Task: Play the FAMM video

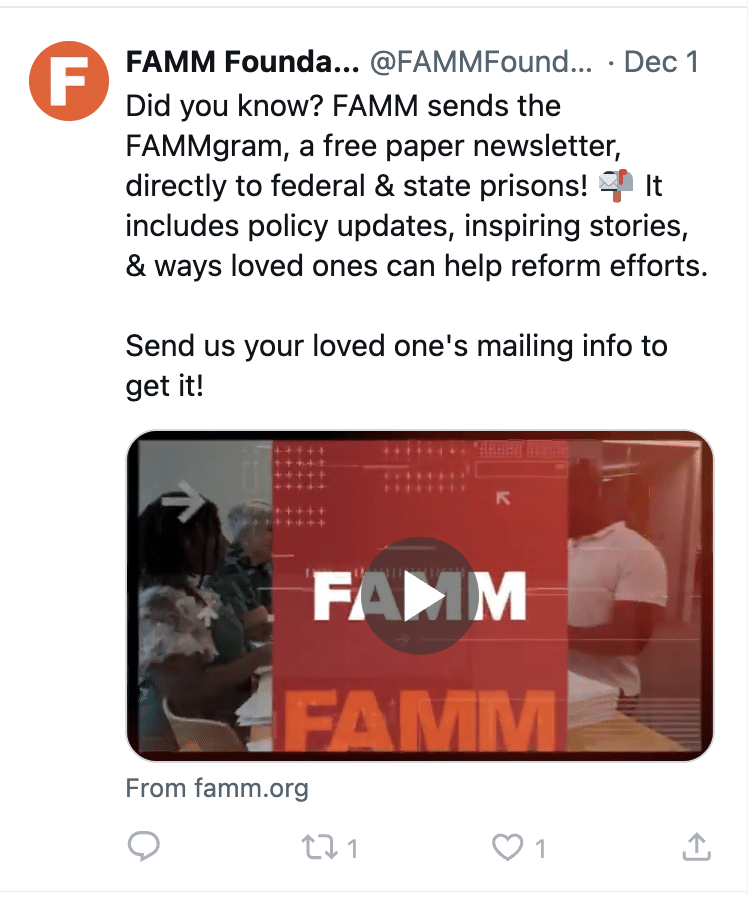Action: pos(419,596)
